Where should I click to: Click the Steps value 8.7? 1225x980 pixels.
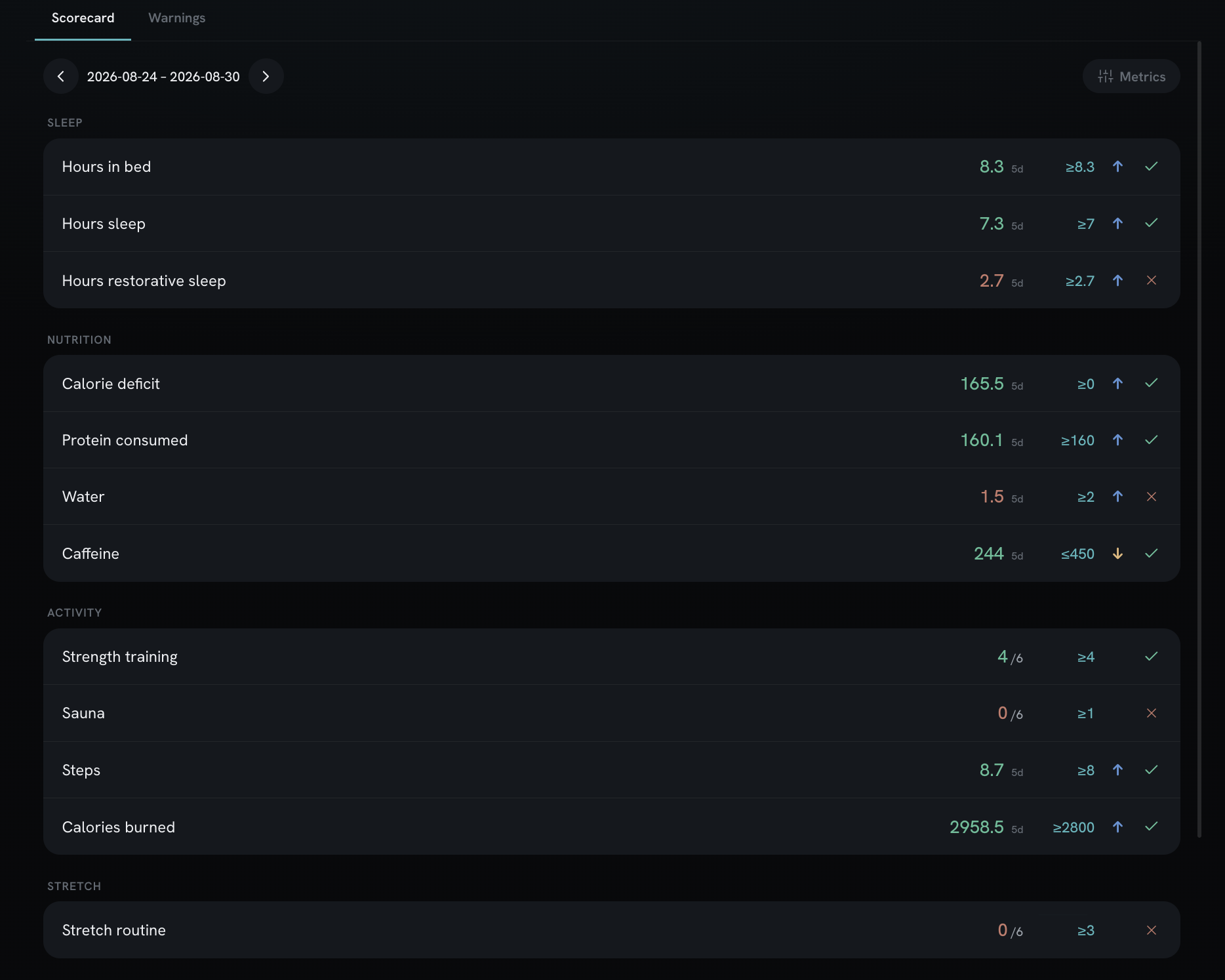coord(992,769)
